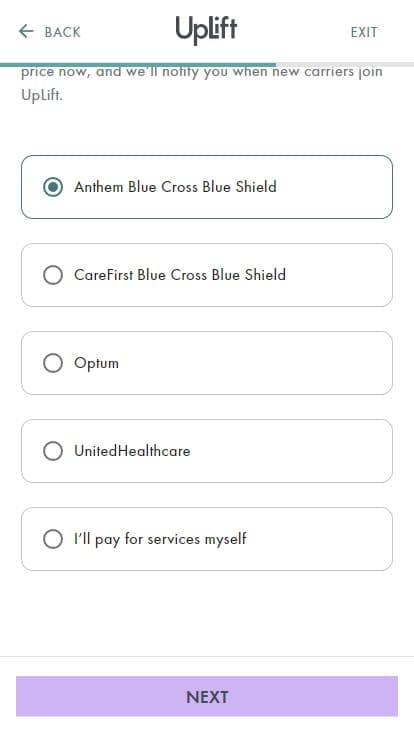Click the "Optum" label text

click(x=96, y=363)
